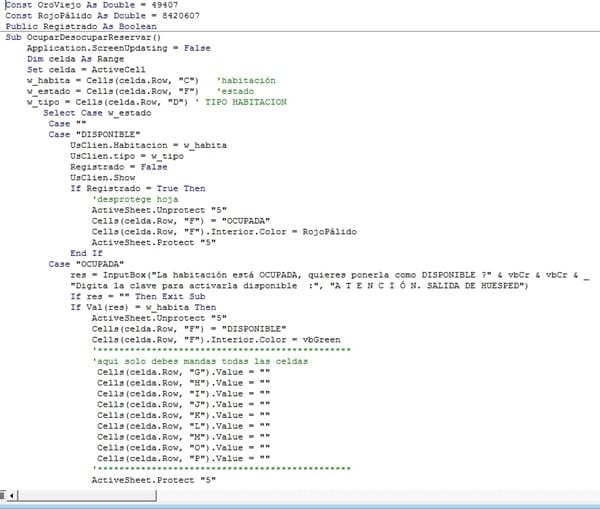
Task: Click the 'Cells(celda.Row, "G").Value' line
Action: pyautogui.click(x=183, y=372)
